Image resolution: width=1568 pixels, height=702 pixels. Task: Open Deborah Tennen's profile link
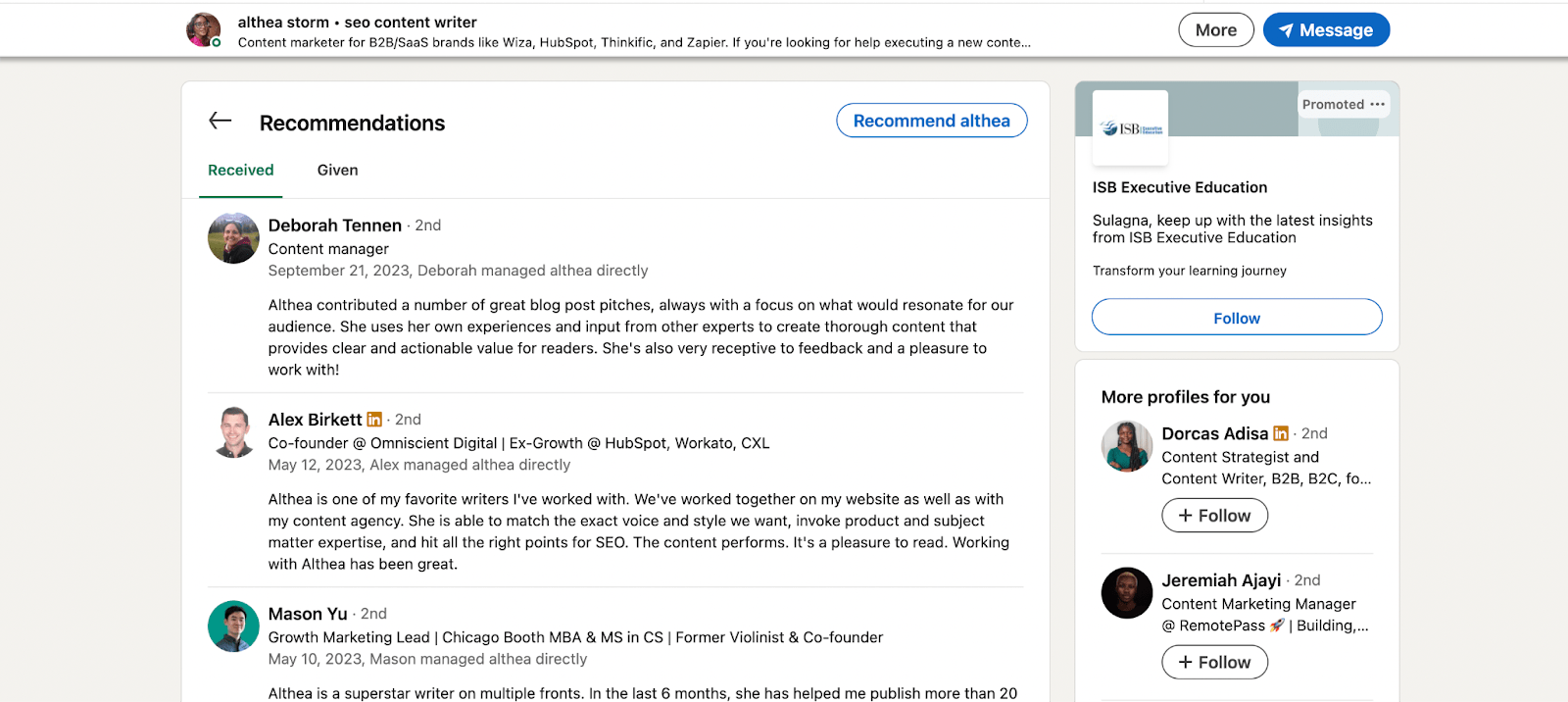pyautogui.click(x=334, y=225)
